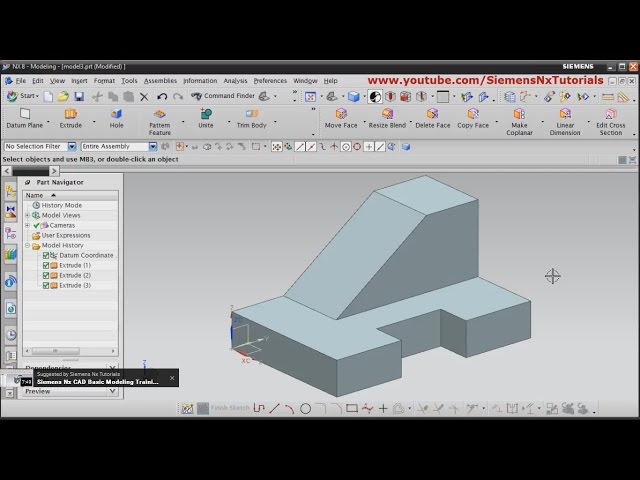Screen dimensions: 640x480
Task: Select the sketch Rectangle tool in bottom toolbar
Action: click(x=352, y=408)
